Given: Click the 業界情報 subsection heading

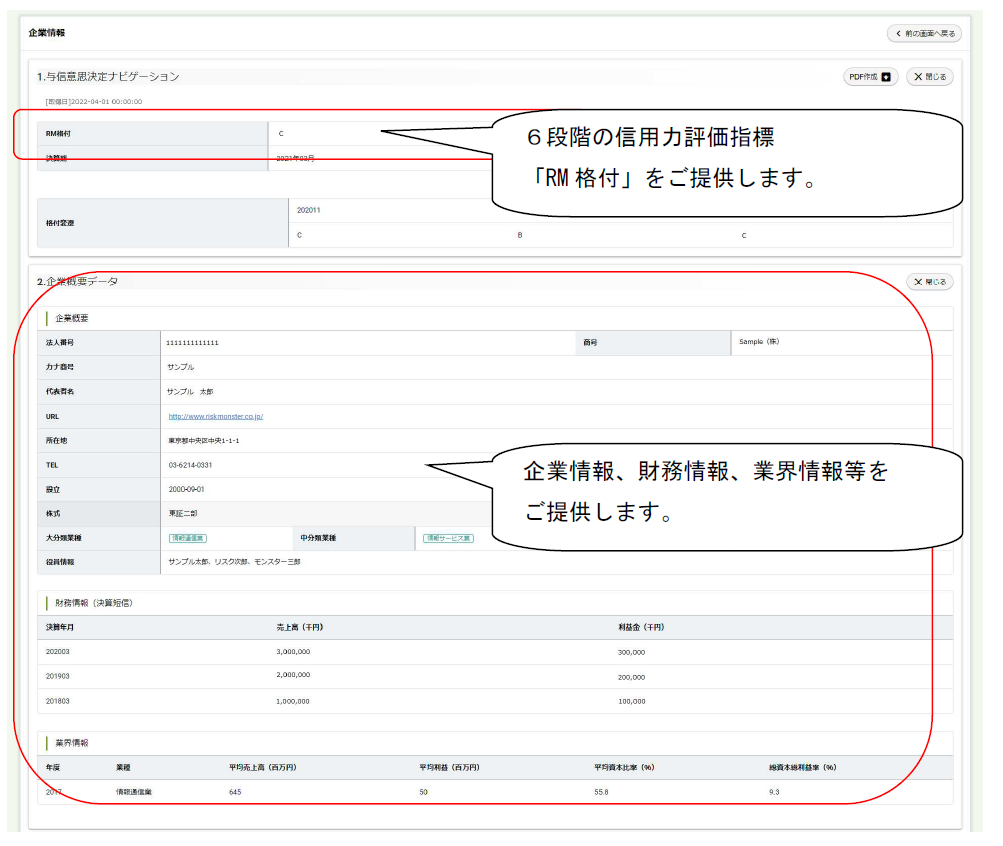Looking at the screenshot, I should click(72, 743).
